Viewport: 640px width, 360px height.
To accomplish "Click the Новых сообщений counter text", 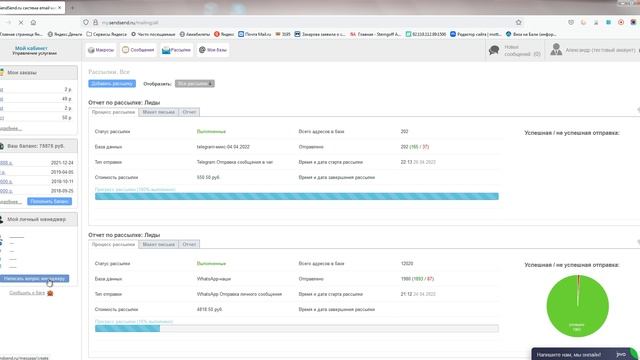I will (522, 50).
